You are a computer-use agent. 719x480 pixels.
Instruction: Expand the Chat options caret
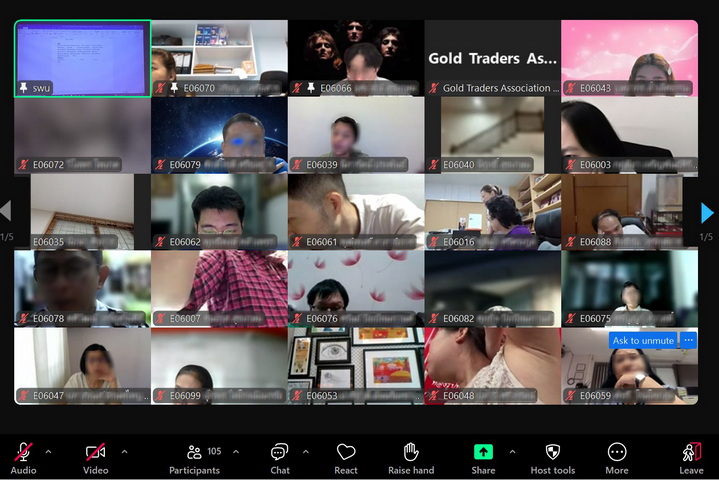(305, 451)
